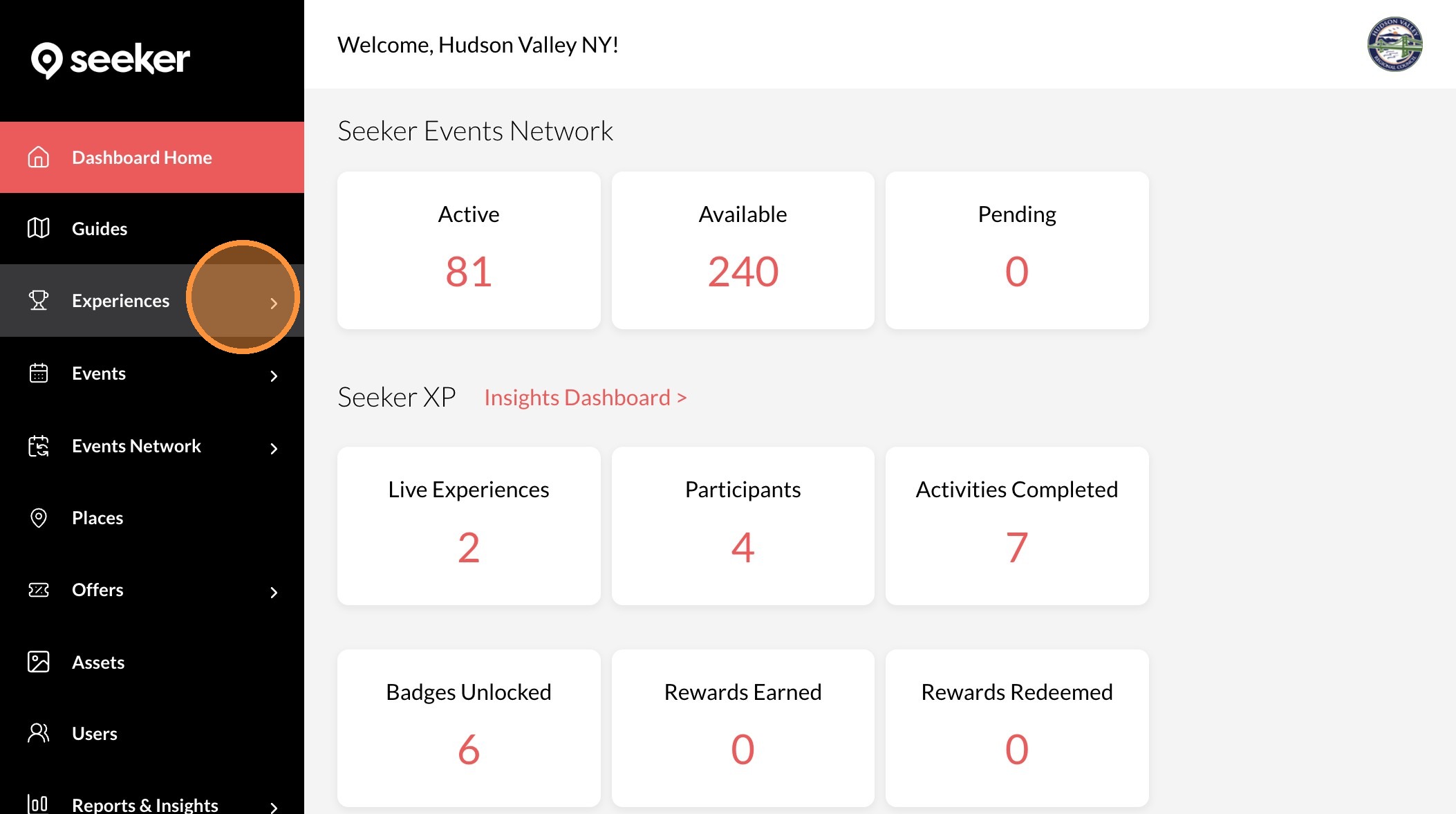1456x814 pixels.
Task: Expand the Events Network chevron
Action: (274, 448)
